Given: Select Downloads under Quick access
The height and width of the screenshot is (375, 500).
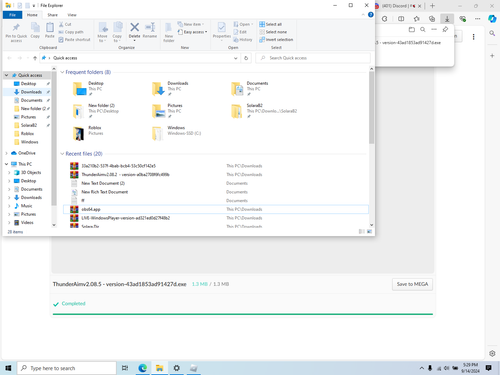Looking at the screenshot, I should tap(31, 92).
